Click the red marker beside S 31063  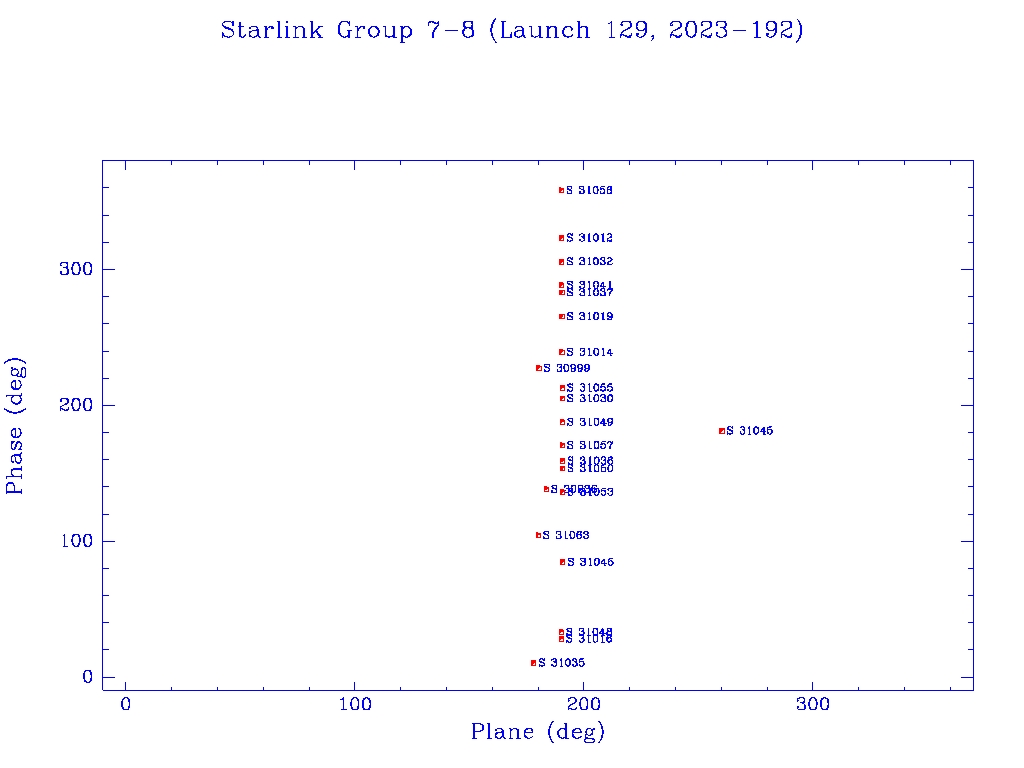point(538,536)
